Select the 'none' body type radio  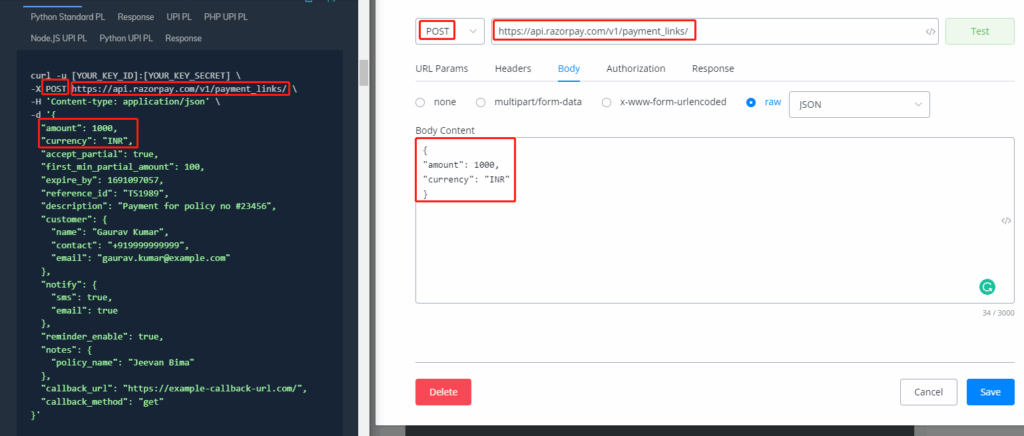(x=421, y=102)
